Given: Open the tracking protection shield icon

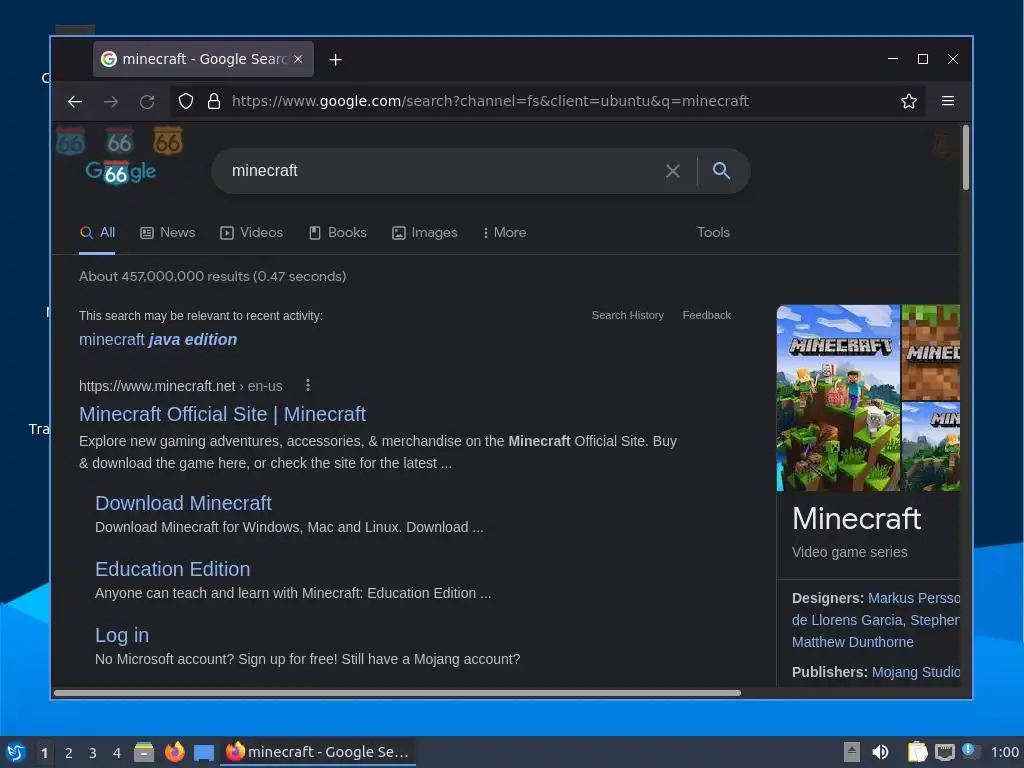Looking at the screenshot, I should (x=186, y=101).
